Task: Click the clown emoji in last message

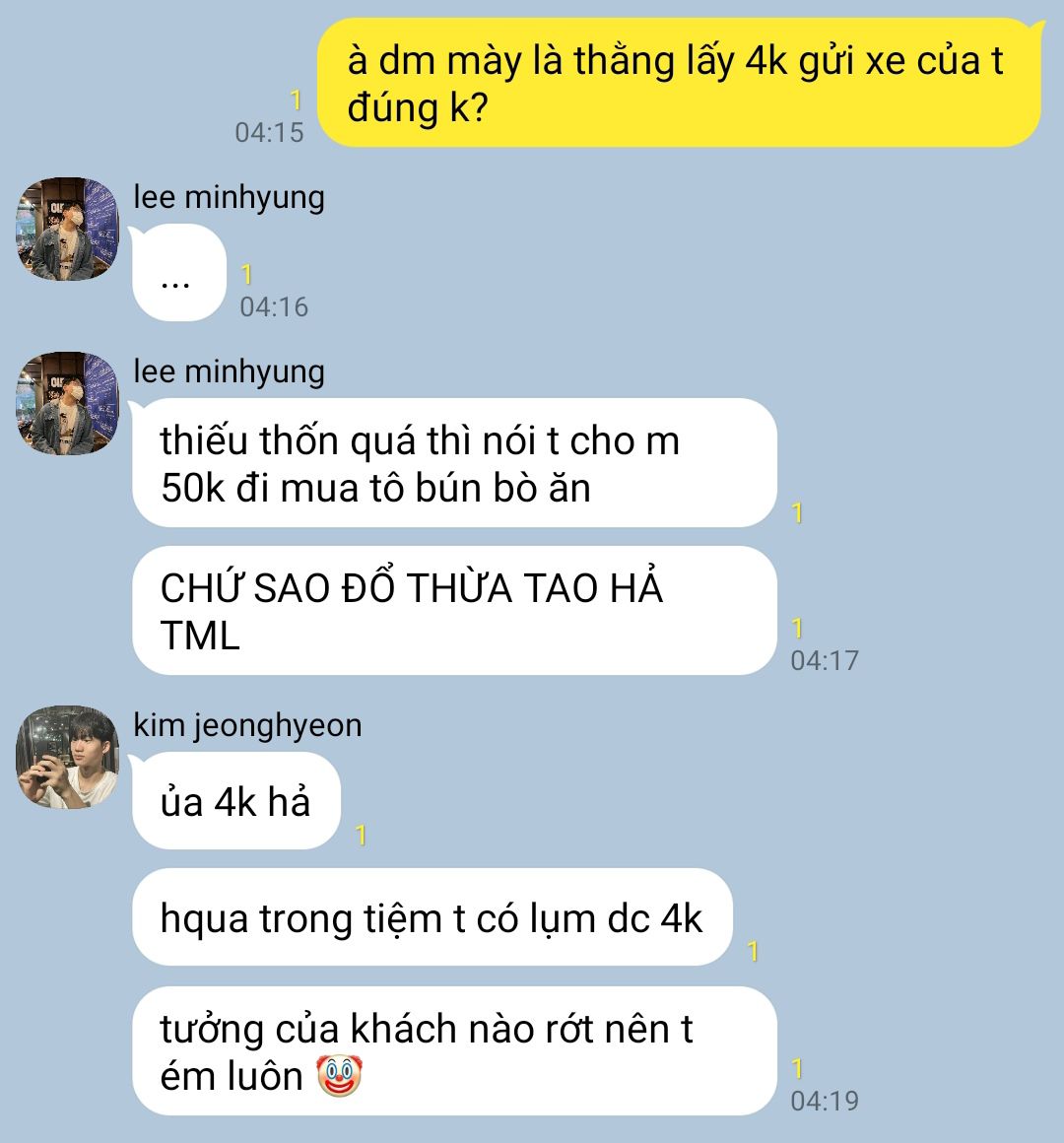Action: click(339, 1076)
